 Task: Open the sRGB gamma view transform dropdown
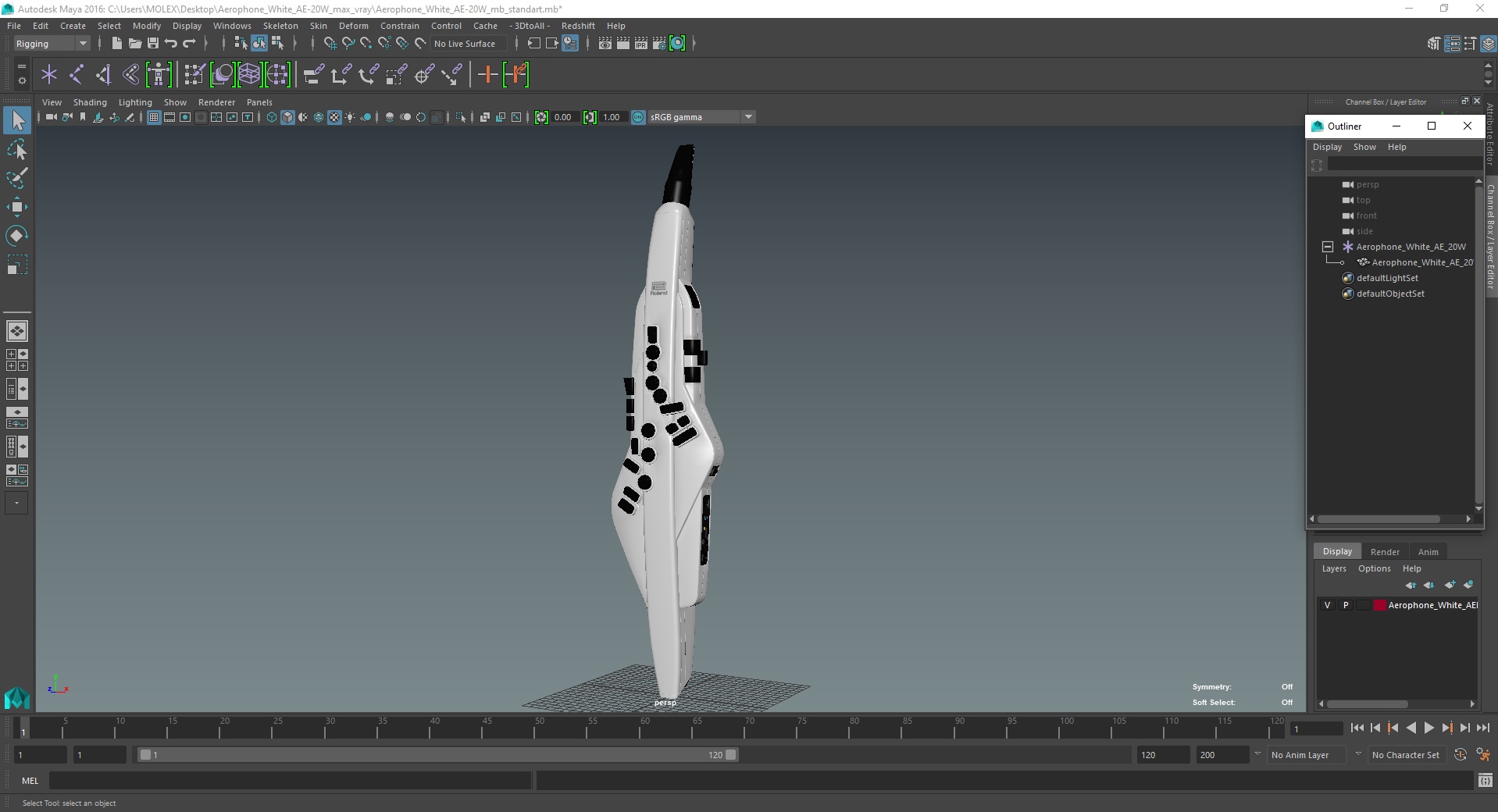pos(701,117)
